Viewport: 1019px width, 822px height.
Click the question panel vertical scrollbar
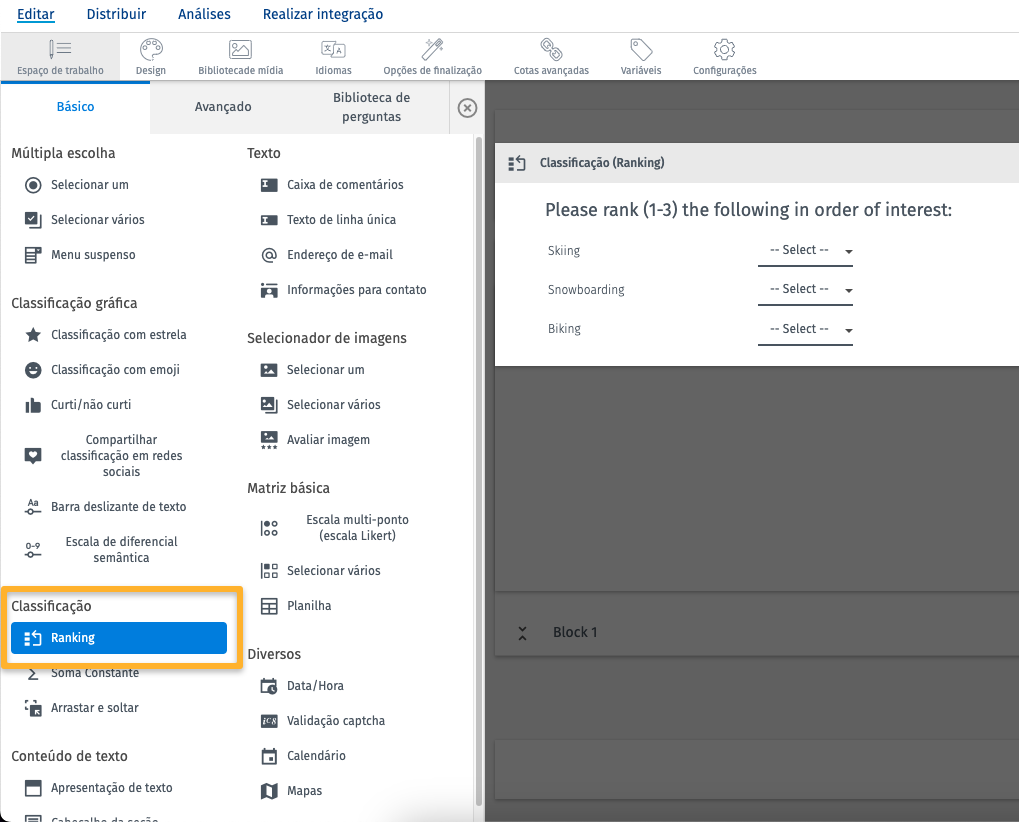point(479,470)
